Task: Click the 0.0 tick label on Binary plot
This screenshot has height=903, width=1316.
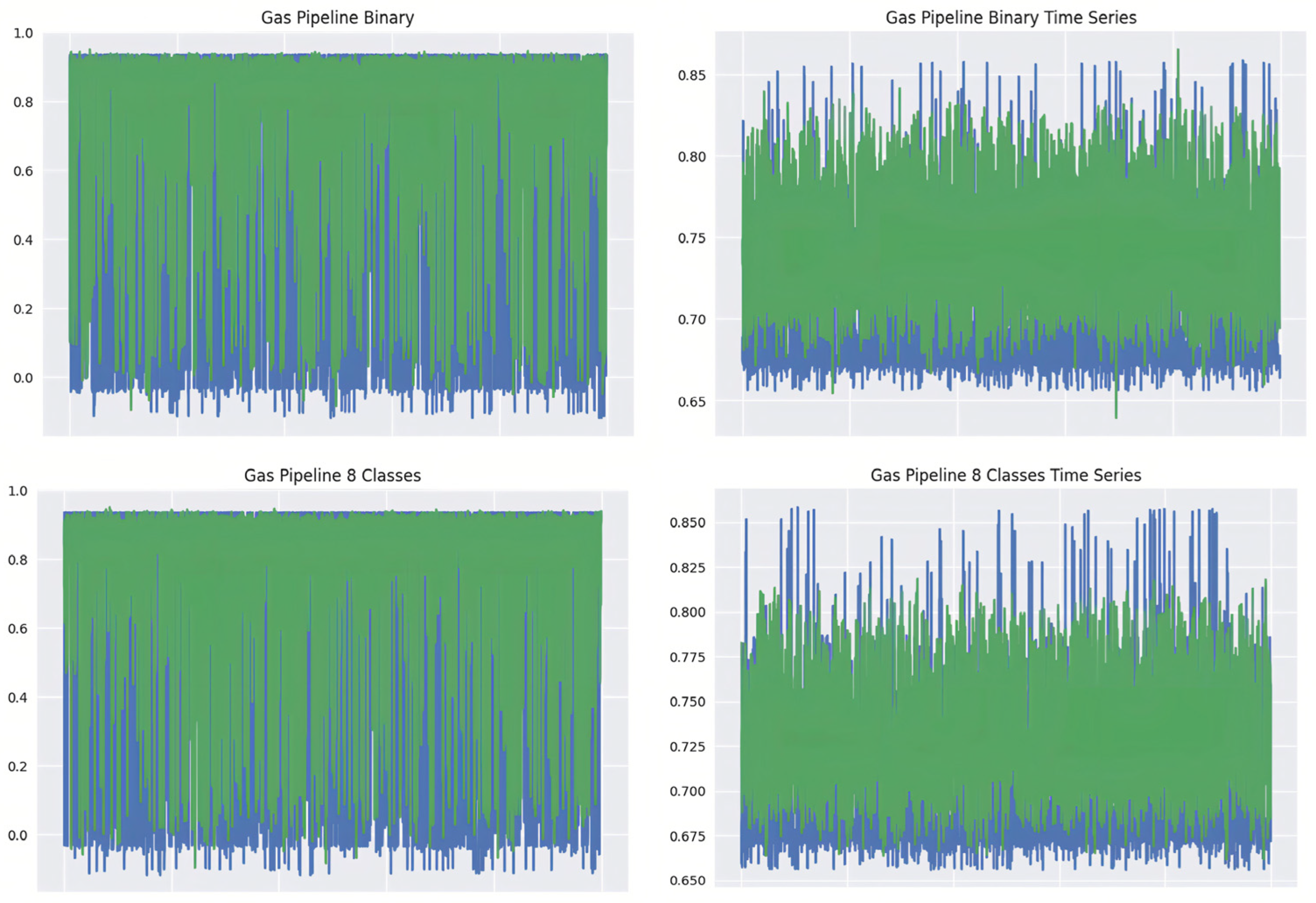Action: (x=23, y=378)
